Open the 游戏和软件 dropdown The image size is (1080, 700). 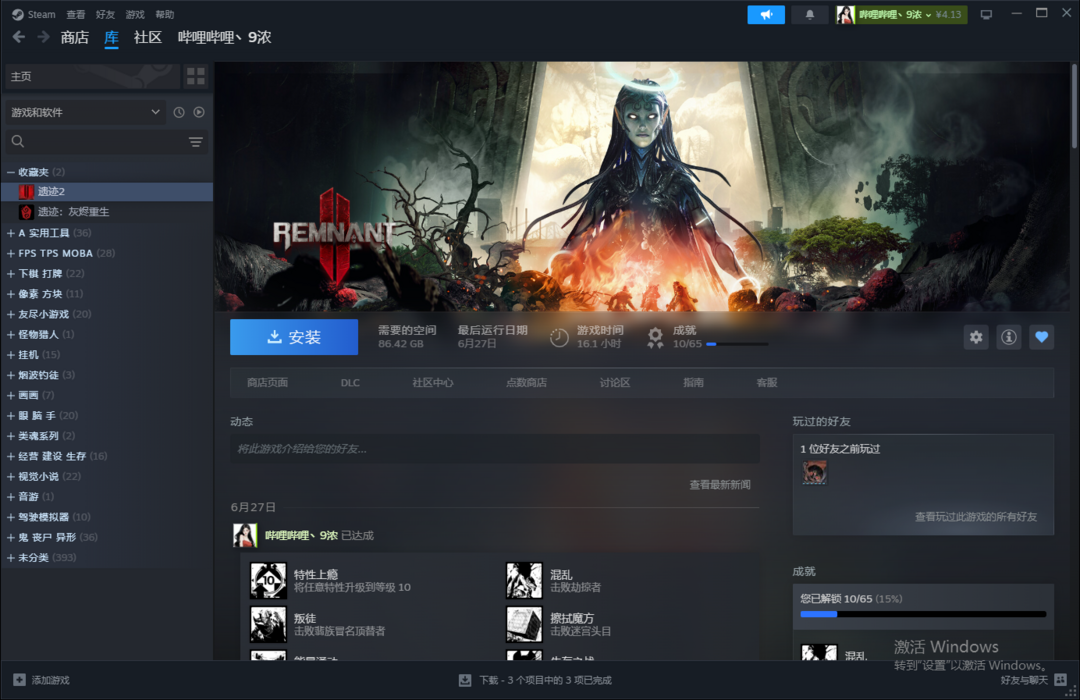pyautogui.click(x=85, y=112)
